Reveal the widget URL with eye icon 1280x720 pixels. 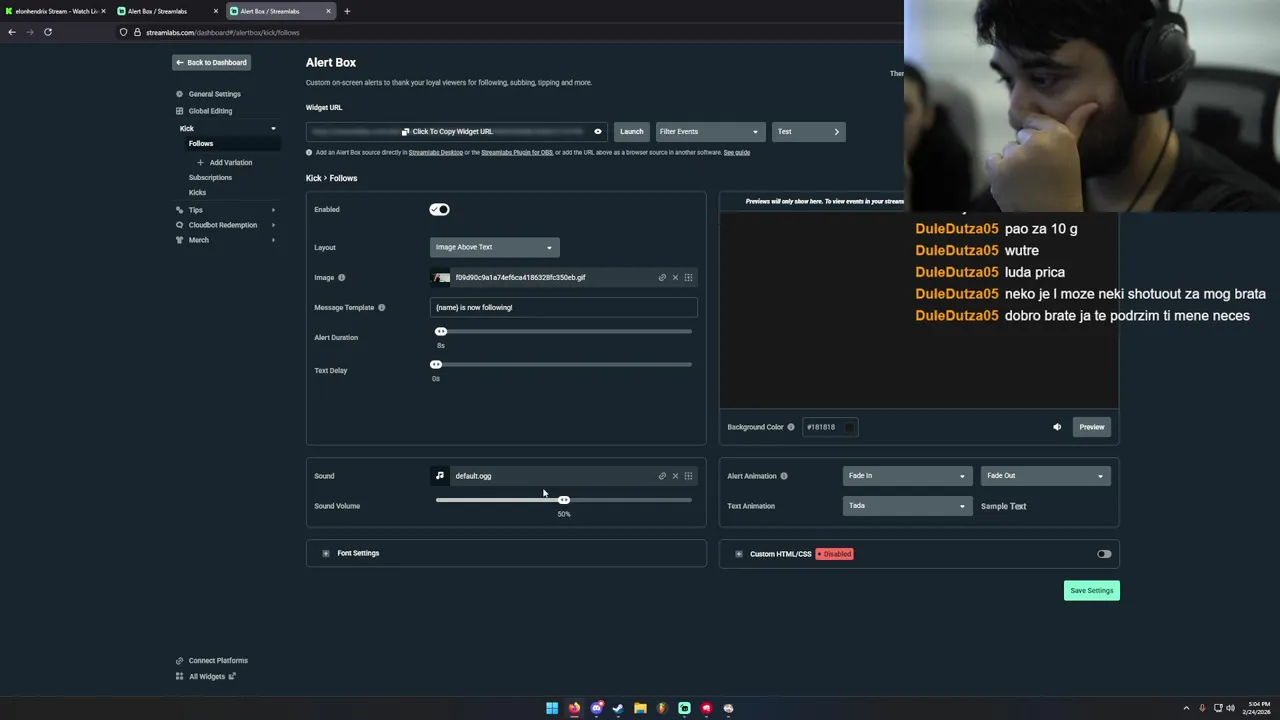(x=598, y=131)
